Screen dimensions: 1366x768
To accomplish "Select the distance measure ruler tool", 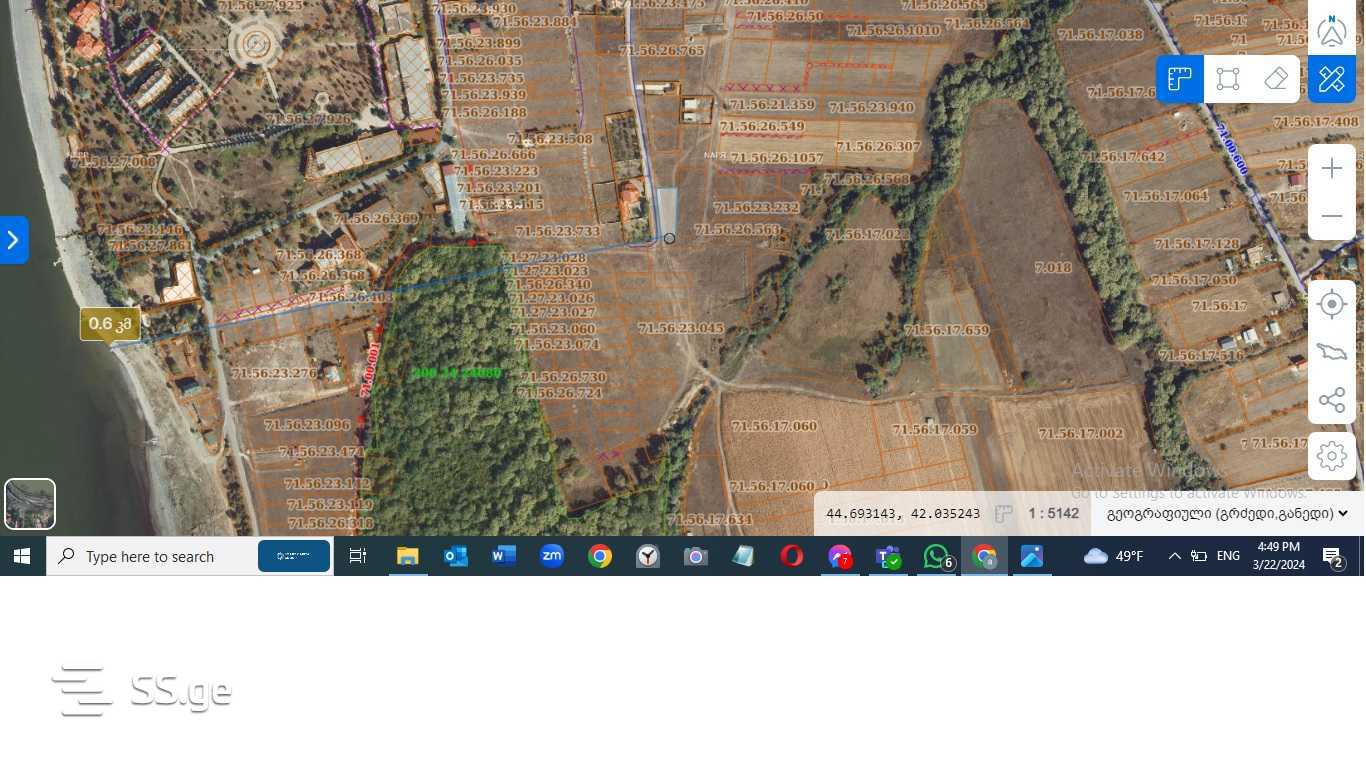I will click(1180, 79).
